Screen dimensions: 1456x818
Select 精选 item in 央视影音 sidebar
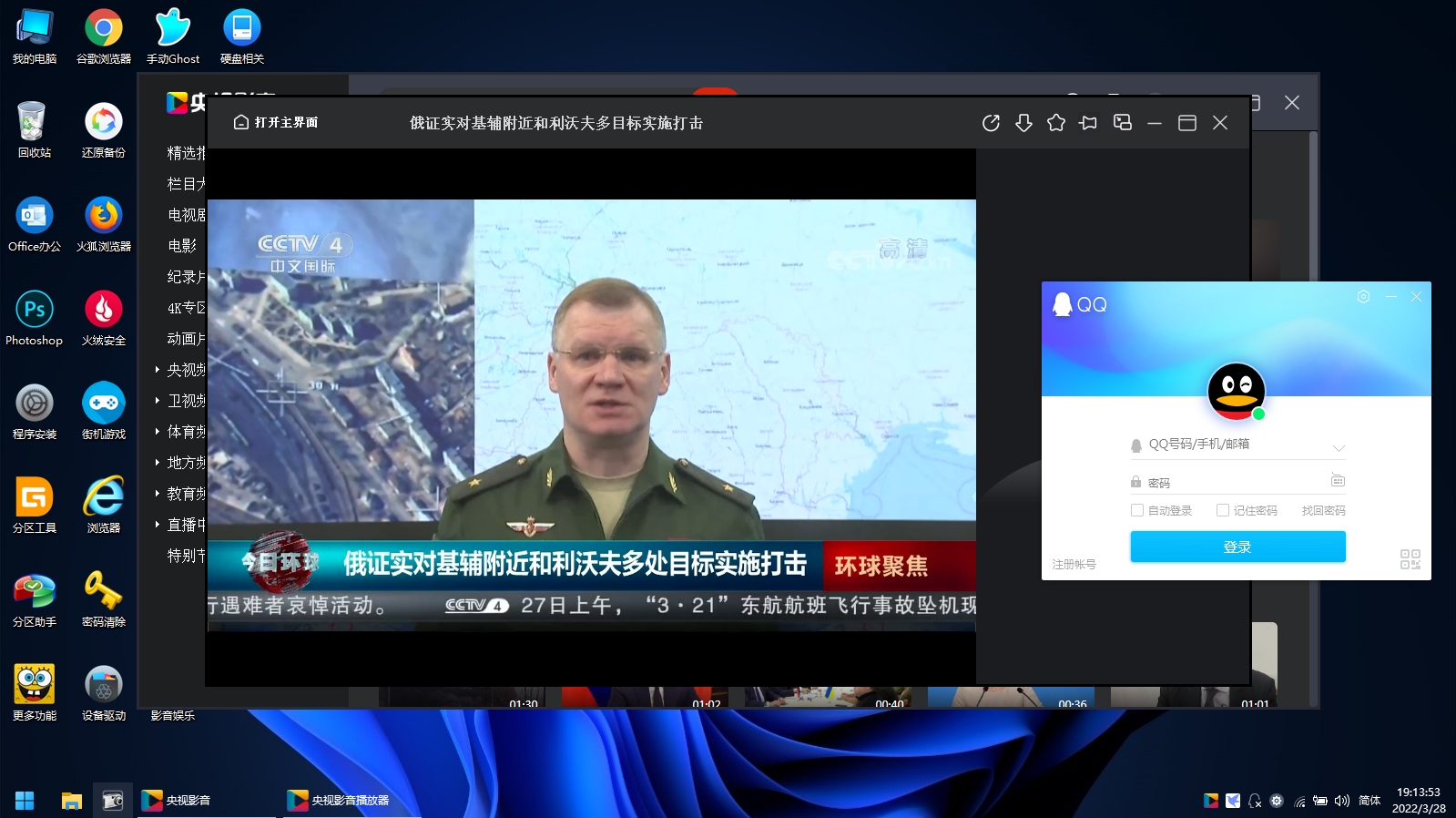[187, 153]
